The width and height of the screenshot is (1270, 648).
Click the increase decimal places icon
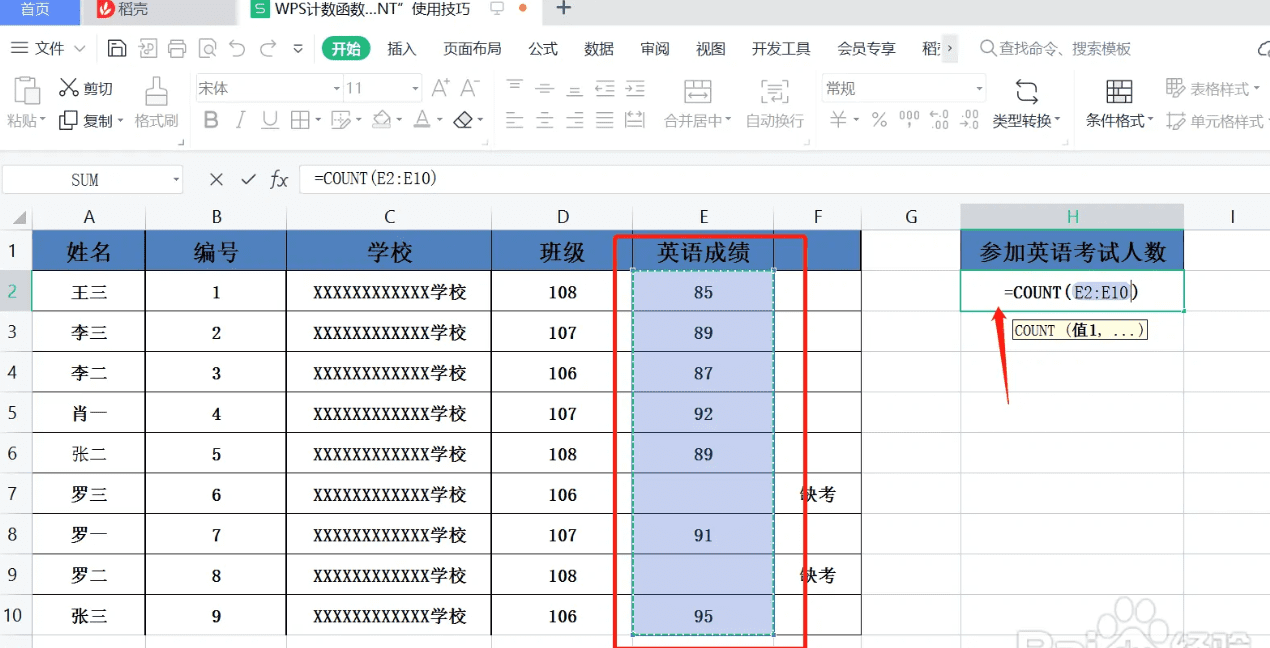click(x=937, y=119)
